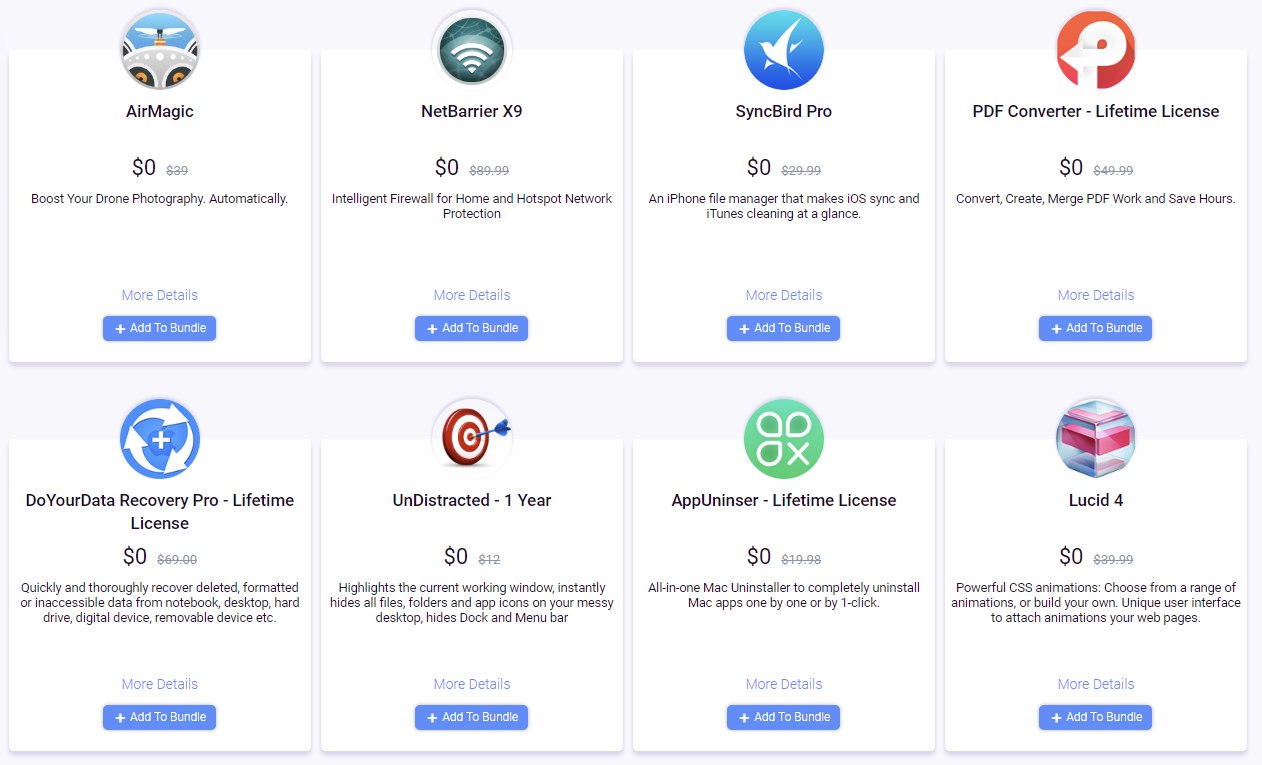Show More Details for AppUninser
This screenshot has width=1262, height=765.
(x=784, y=684)
